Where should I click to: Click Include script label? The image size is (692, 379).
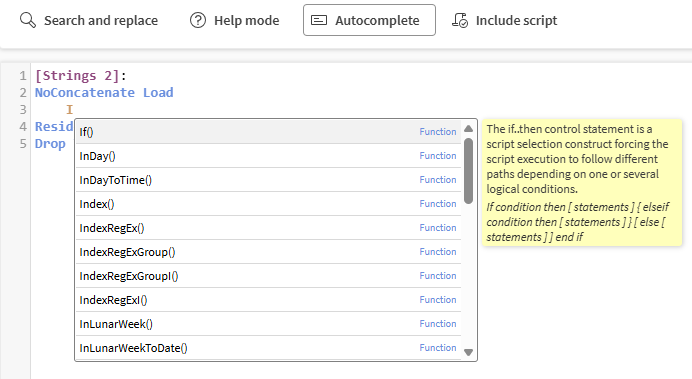(x=516, y=20)
